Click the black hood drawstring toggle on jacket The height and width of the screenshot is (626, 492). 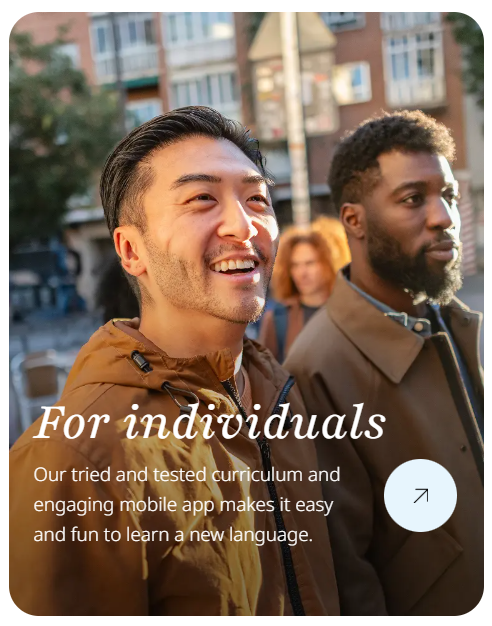tap(141, 361)
